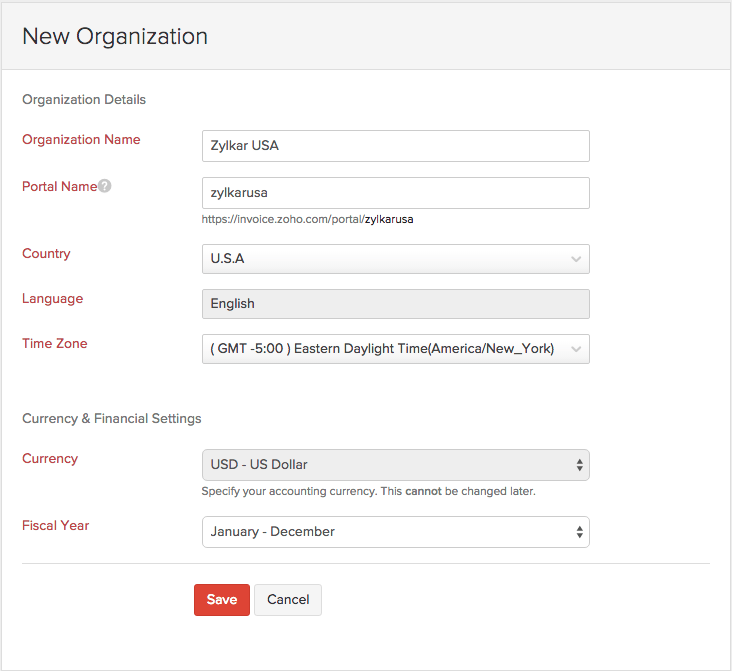Focus the Organization Name field with Zylkar USA

[395, 146]
